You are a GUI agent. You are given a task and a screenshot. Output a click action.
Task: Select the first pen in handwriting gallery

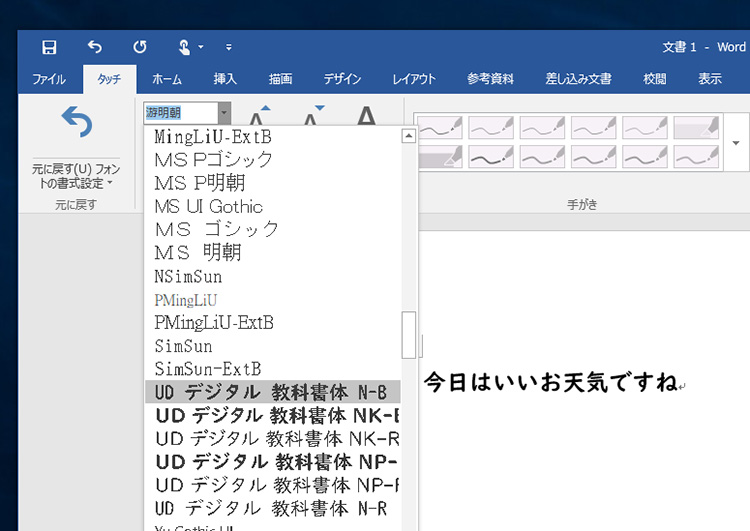point(438,128)
